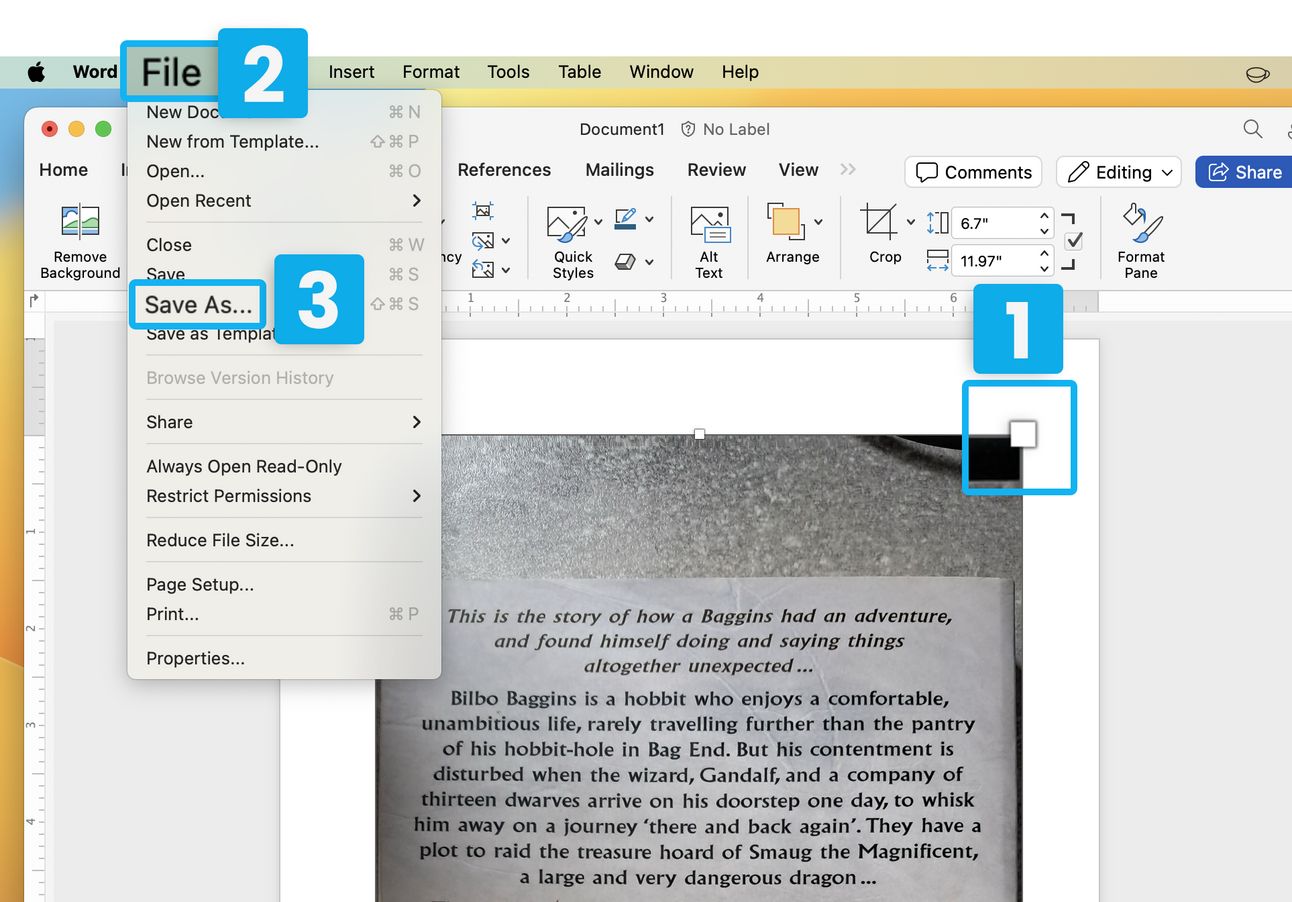The image size is (1292, 902).
Task: Toggle the lock aspect ratio checkbox
Action: 1074,241
